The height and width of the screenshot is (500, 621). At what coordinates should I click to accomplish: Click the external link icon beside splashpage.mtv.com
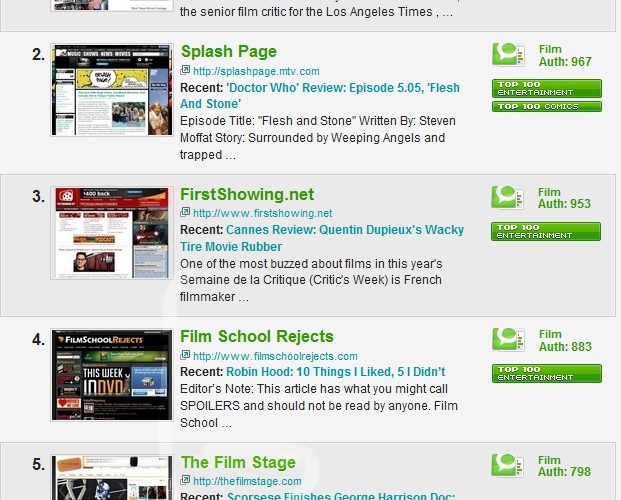tap(185, 71)
